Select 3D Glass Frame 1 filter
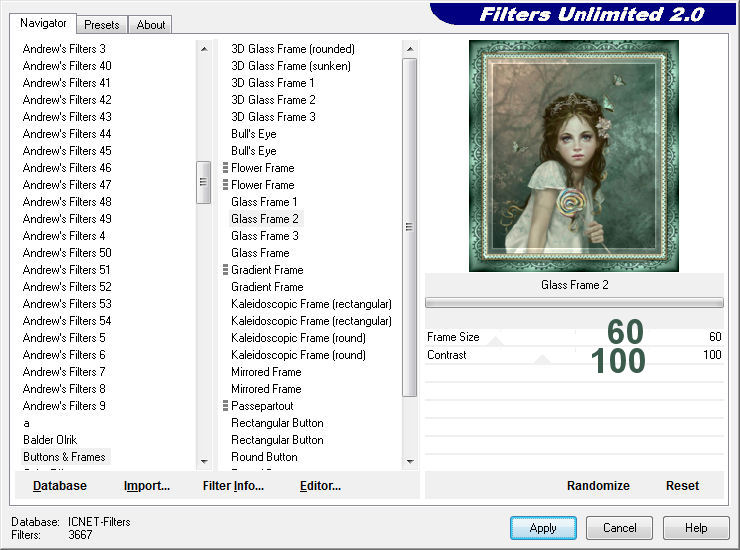 click(272, 83)
